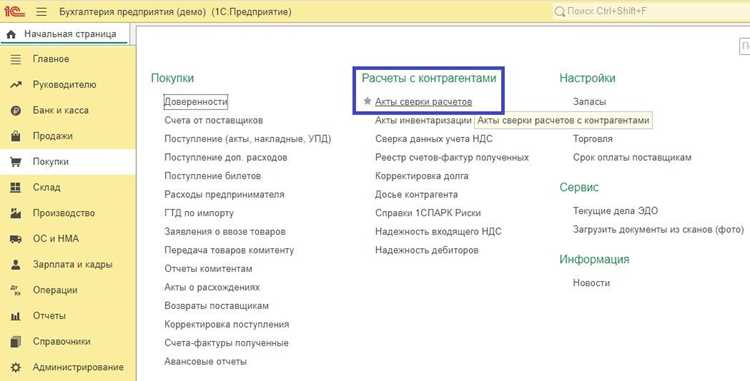The height and width of the screenshot is (381, 750).
Task: Open Досье контрагента
Action: (417, 195)
